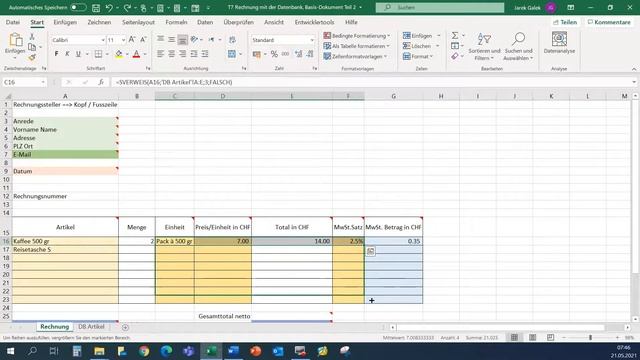Click the Einfügen paste clipboard icon

pos(15,40)
